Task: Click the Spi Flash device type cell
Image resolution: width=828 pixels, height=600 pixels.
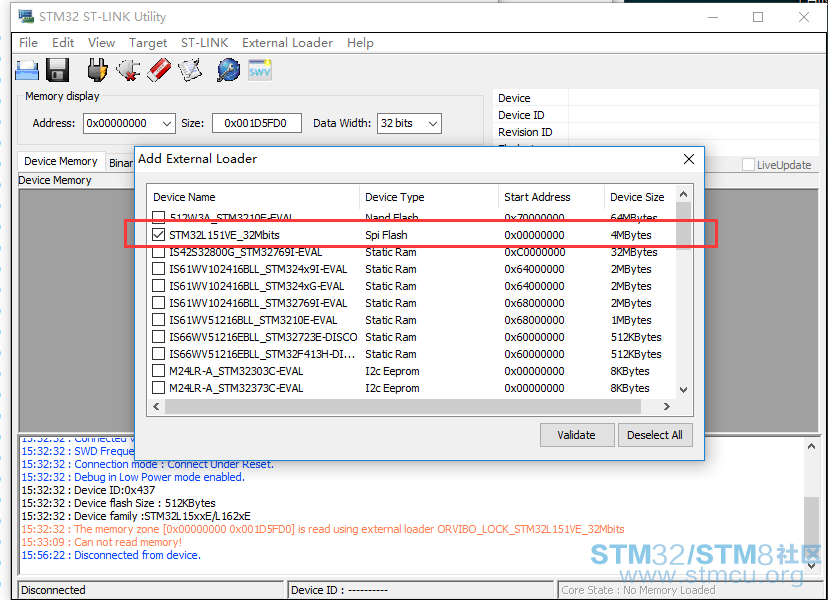Action: pos(387,235)
